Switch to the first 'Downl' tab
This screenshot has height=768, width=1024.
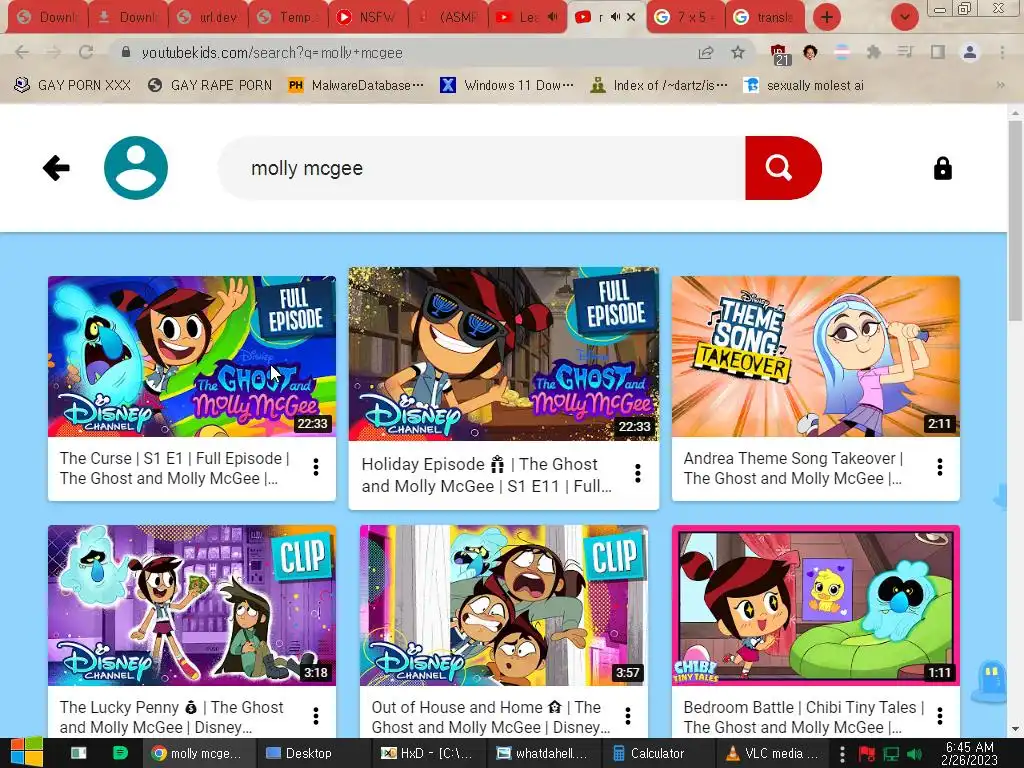click(x=48, y=17)
